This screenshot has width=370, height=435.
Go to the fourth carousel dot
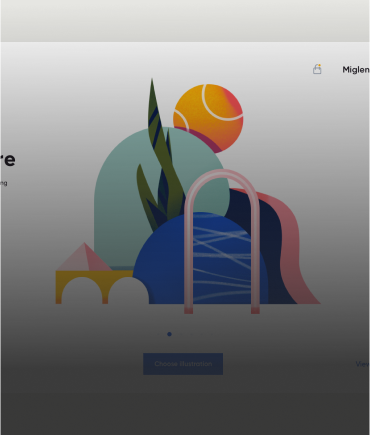tap(191, 334)
